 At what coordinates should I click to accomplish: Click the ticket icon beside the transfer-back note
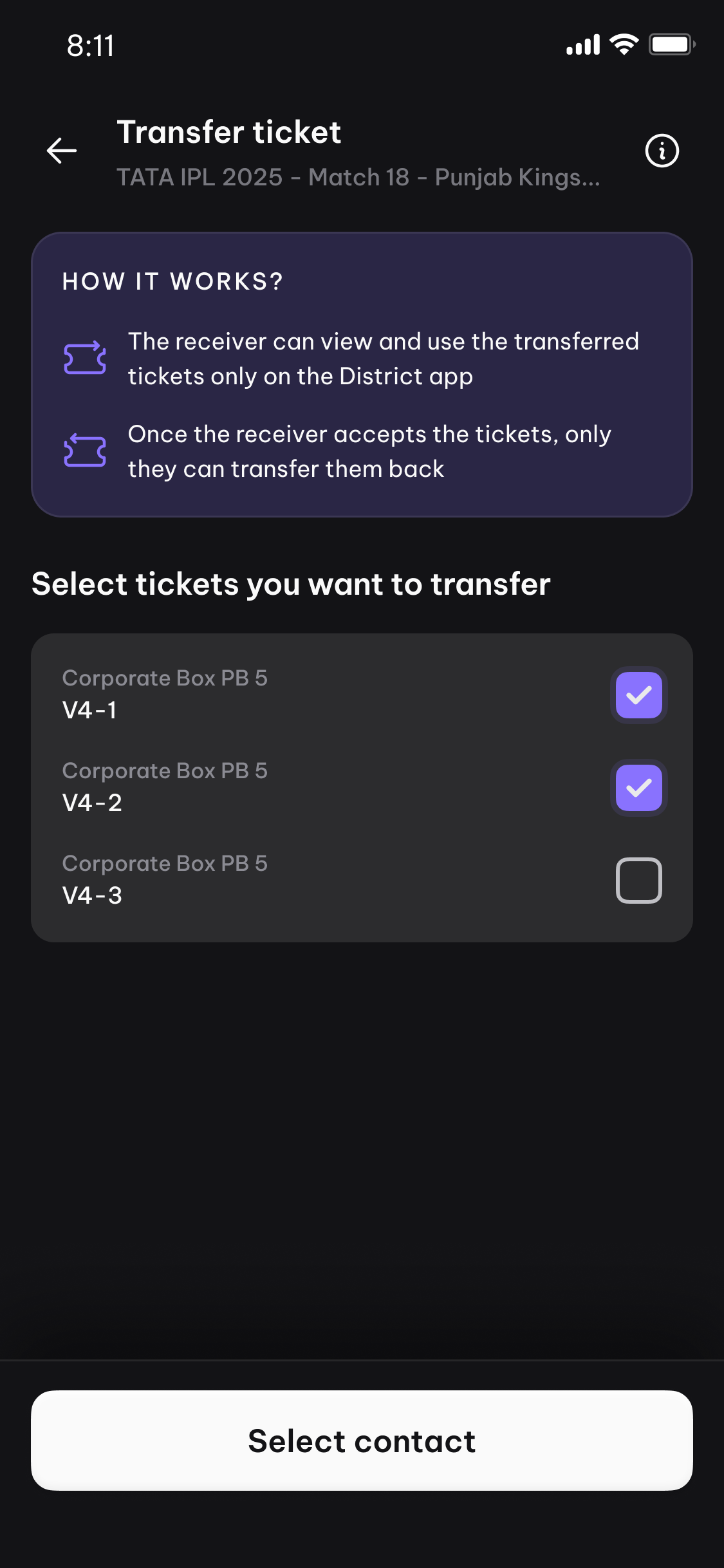click(x=85, y=451)
